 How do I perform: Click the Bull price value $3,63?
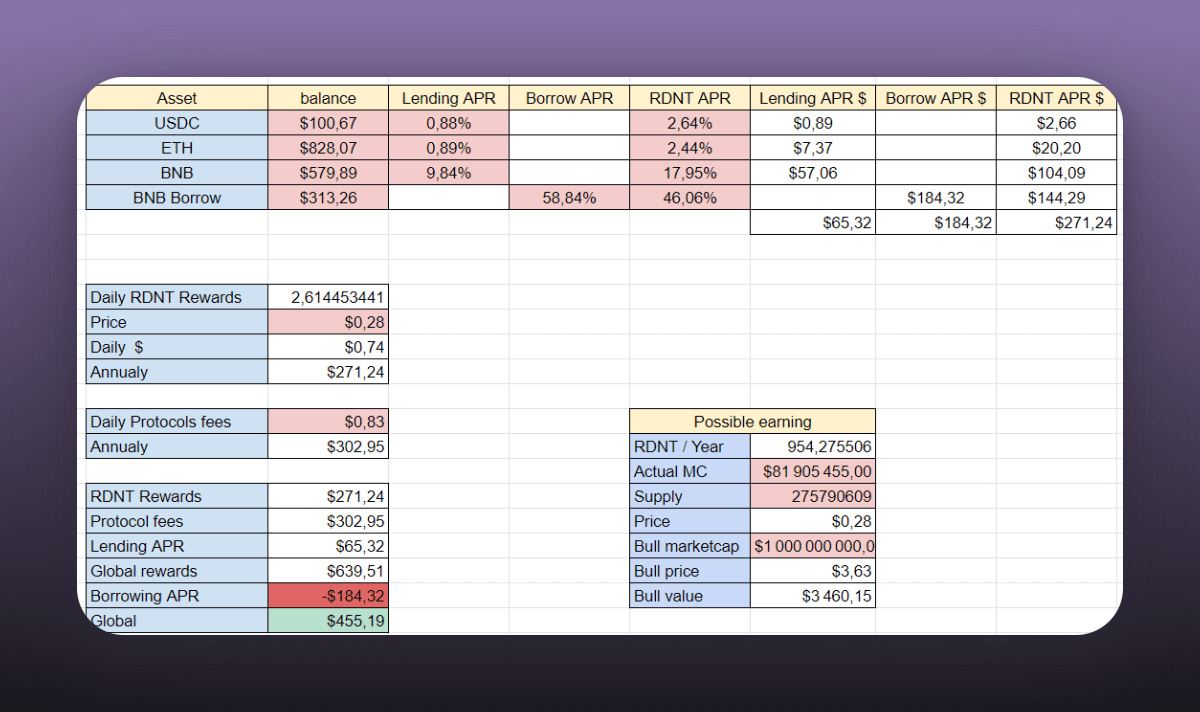click(x=812, y=571)
